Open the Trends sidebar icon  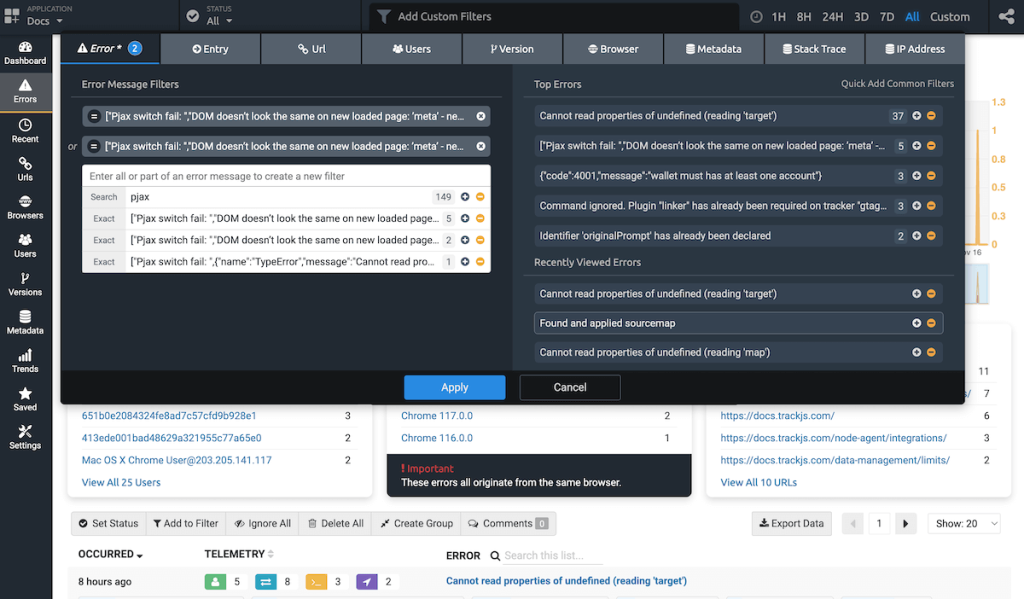pyautogui.click(x=25, y=360)
